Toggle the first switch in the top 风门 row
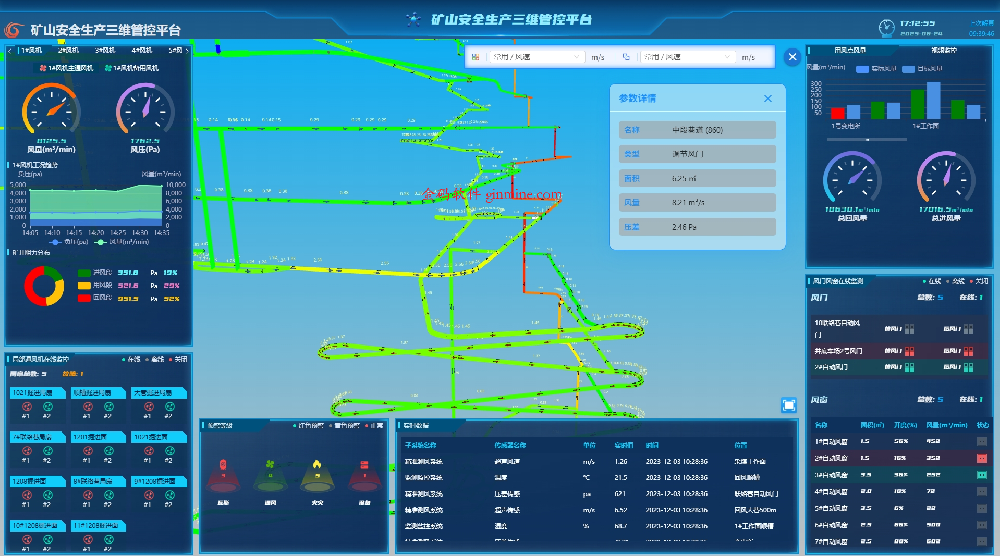1000x556 pixels. [x=908, y=328]
